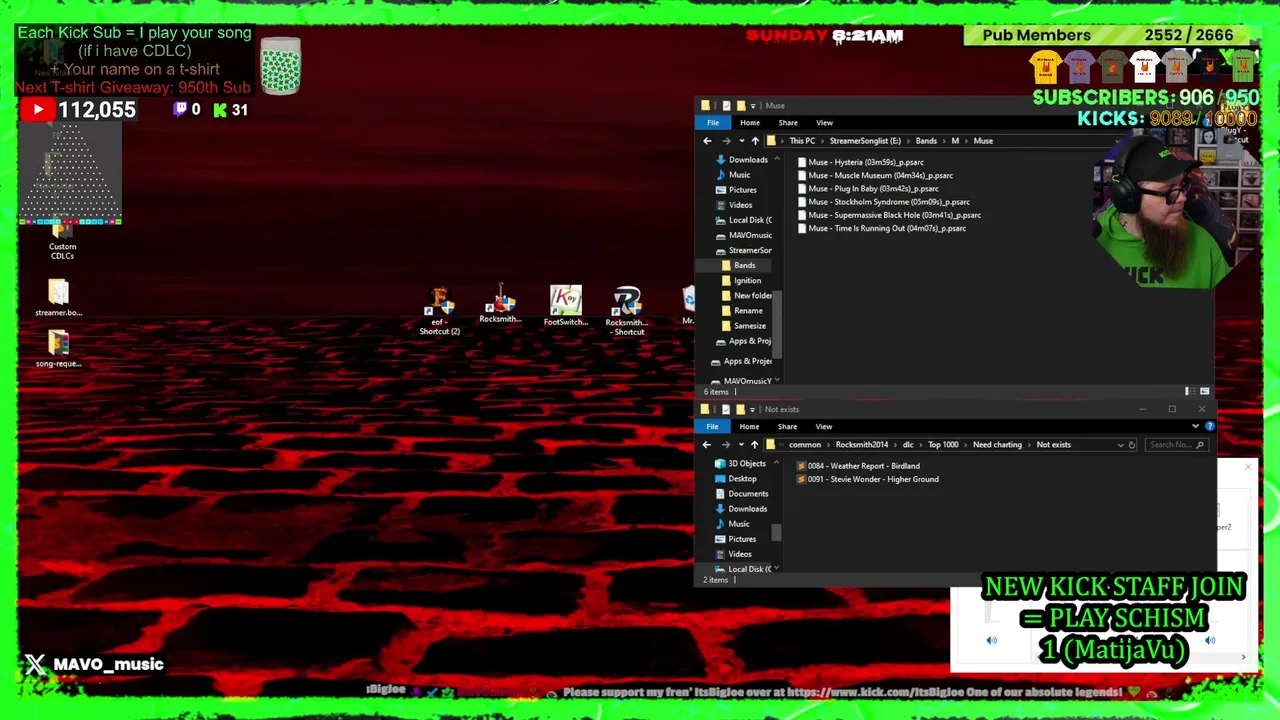The height and width of the screenshot is (720, 1280).
Task: Open the Custom CDLCs desktop folder
Action: coord(62,240)
